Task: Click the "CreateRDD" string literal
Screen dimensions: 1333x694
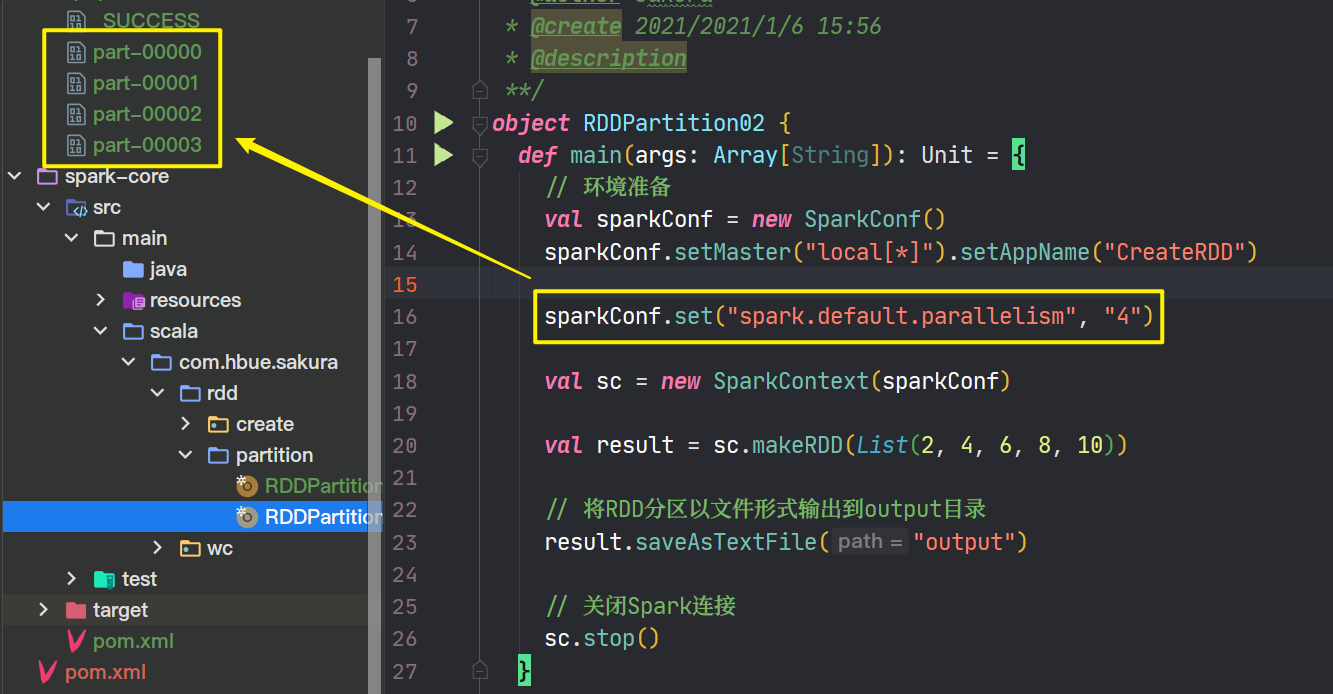Action: (1174, 253)
